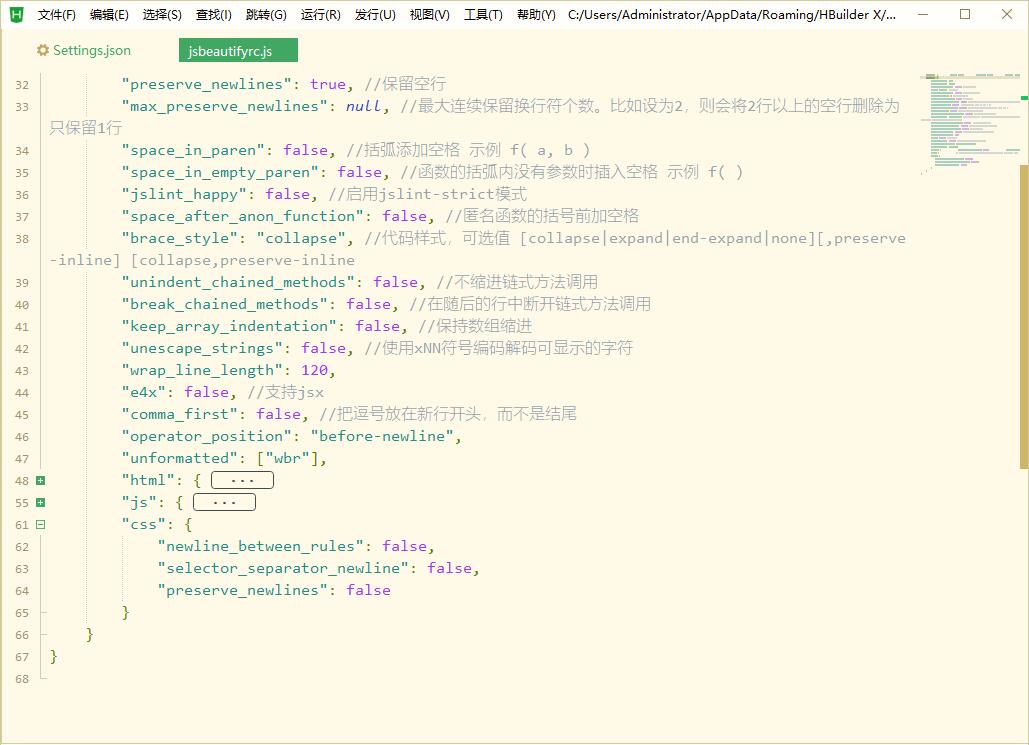Switch to the Settings.json tab
Screen dimensions: 1029x745
click(x=91, y=51)
